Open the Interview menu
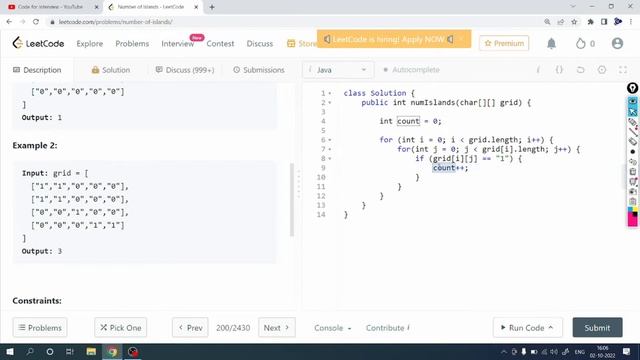 tap(178, 43)
